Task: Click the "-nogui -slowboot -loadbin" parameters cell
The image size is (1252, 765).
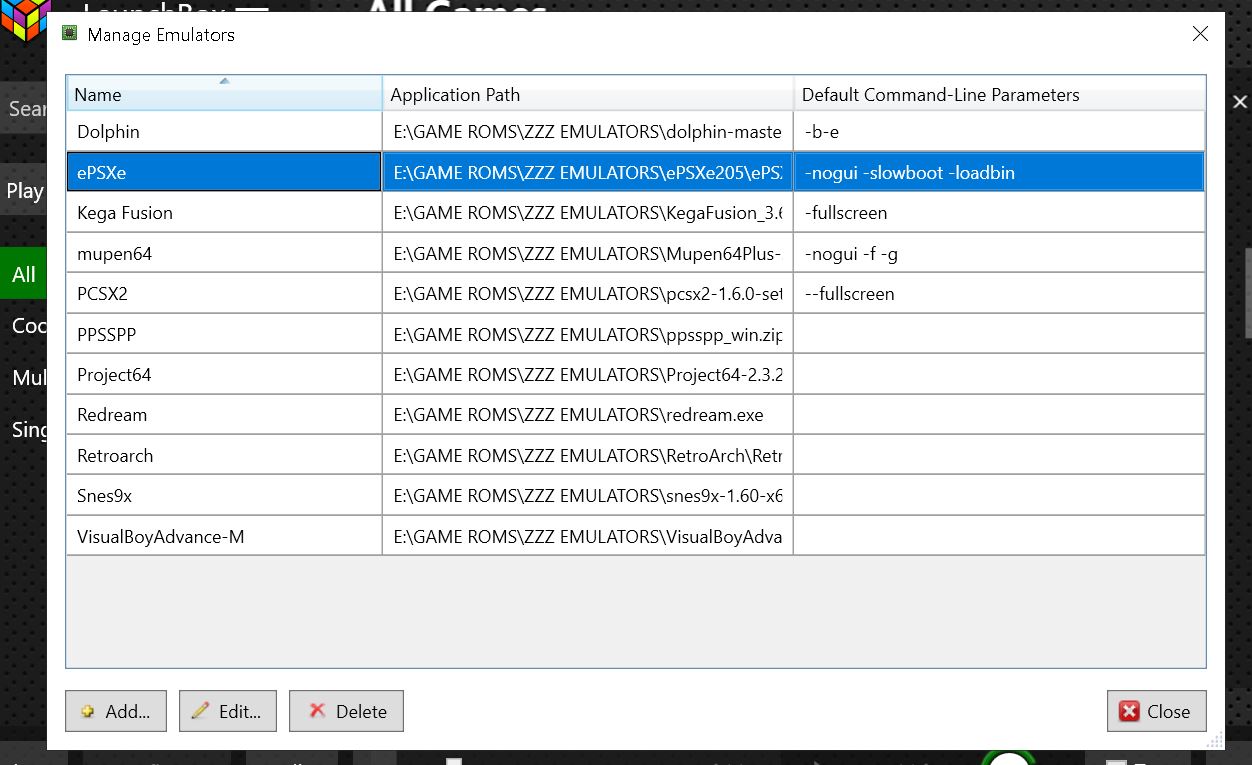Action: [x=999, y=172]
